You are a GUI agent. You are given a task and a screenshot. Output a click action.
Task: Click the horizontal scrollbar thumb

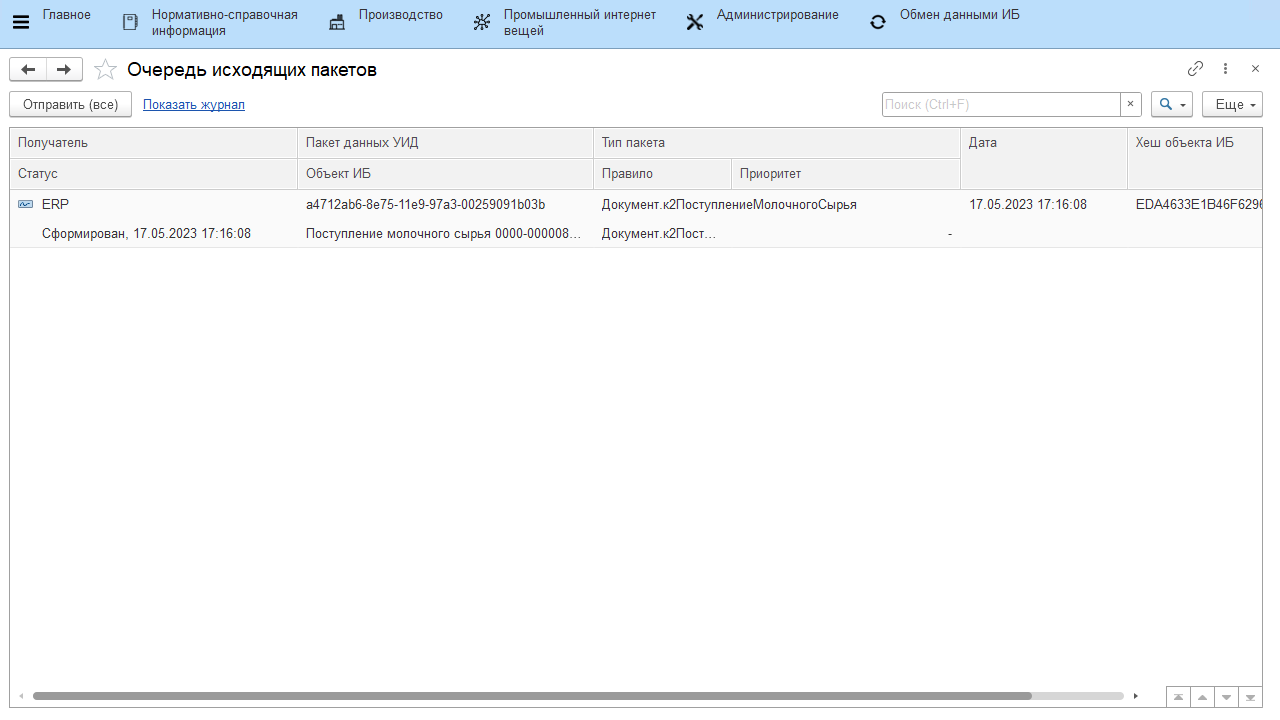pos(531,696)
